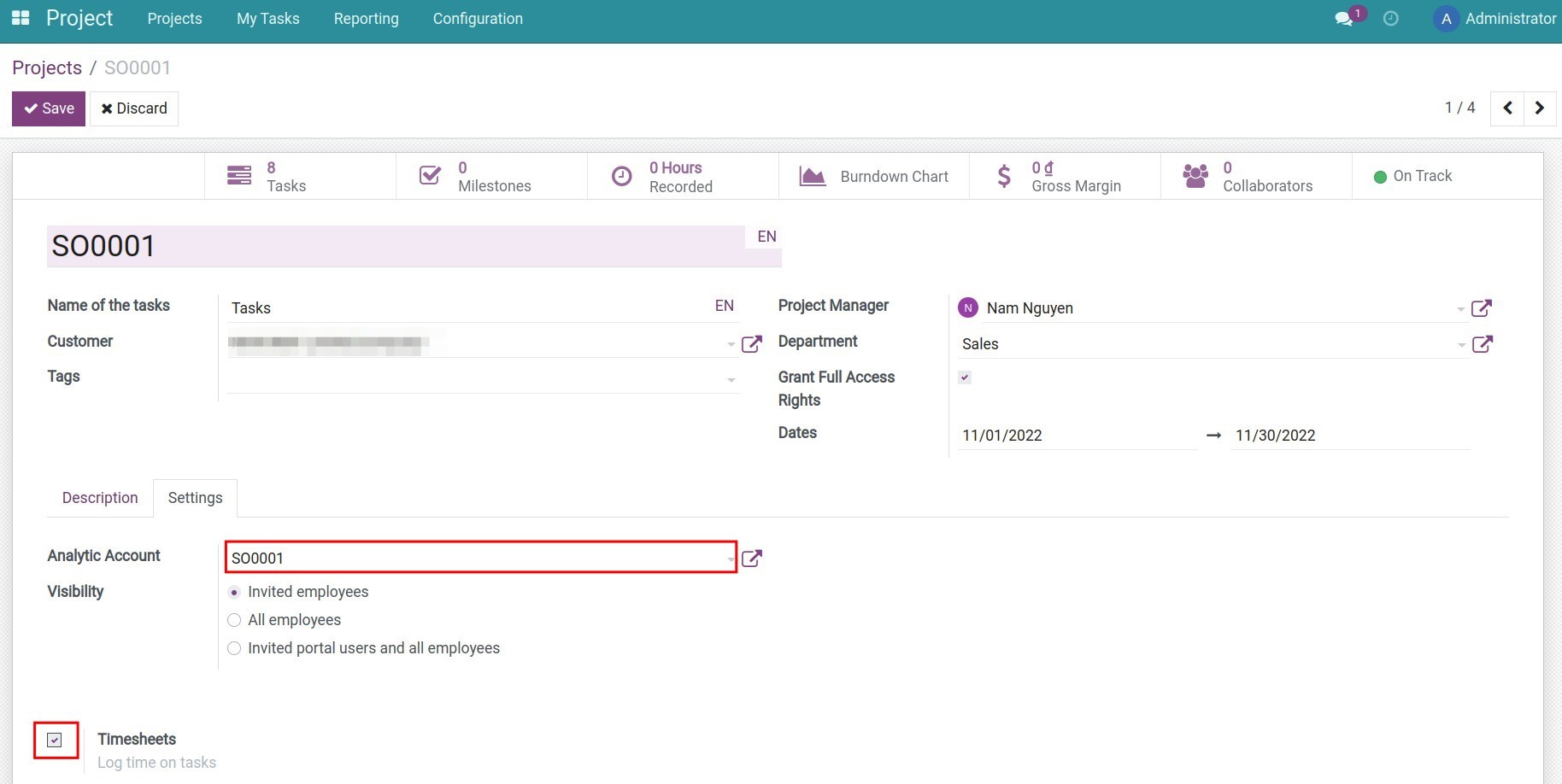Disable the Timesheets checkbox
The height and width of the screenshot is (784, 1562).
point(55,740)
